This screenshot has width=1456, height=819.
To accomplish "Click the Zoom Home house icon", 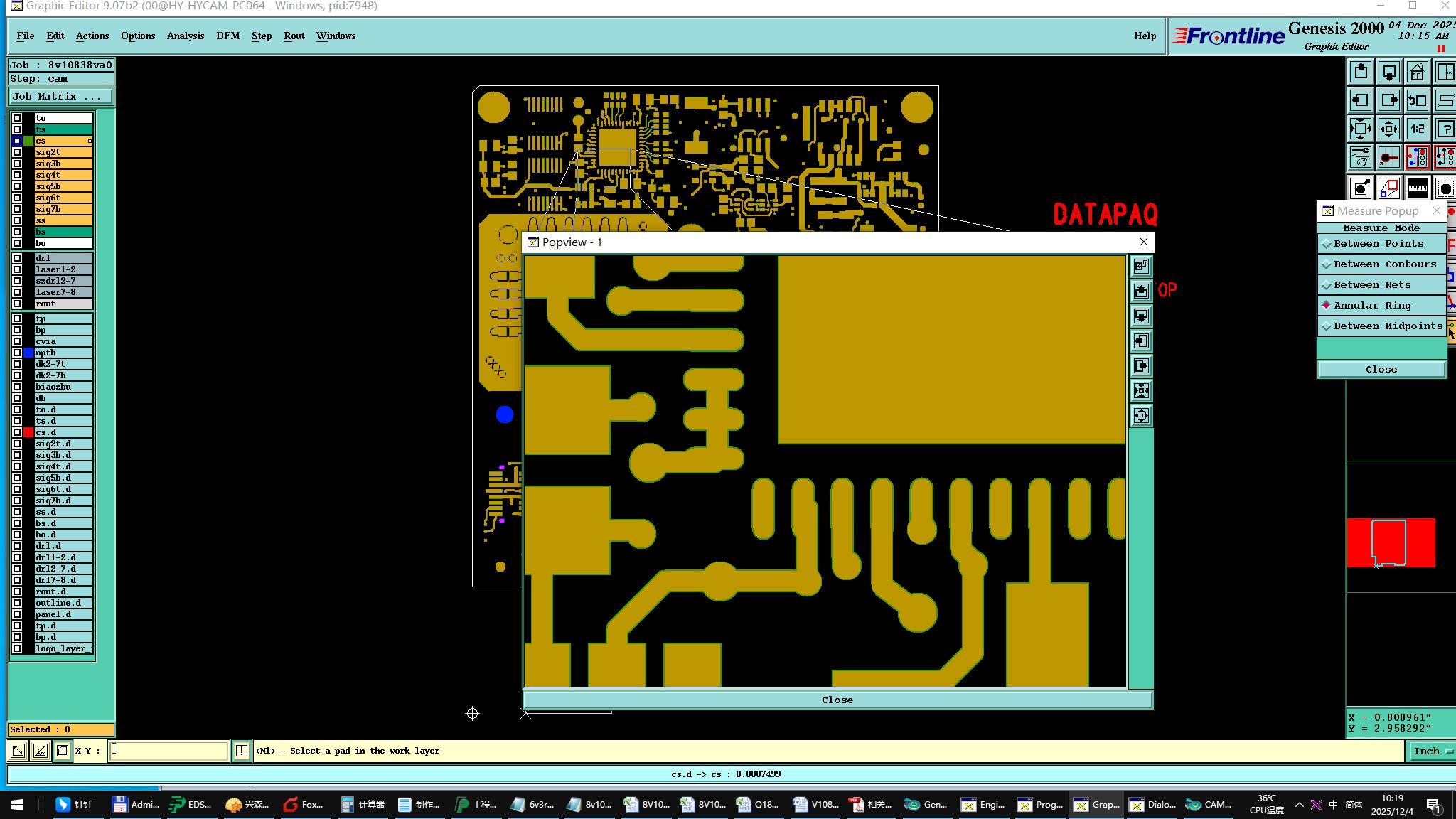I will (1417, 72).
